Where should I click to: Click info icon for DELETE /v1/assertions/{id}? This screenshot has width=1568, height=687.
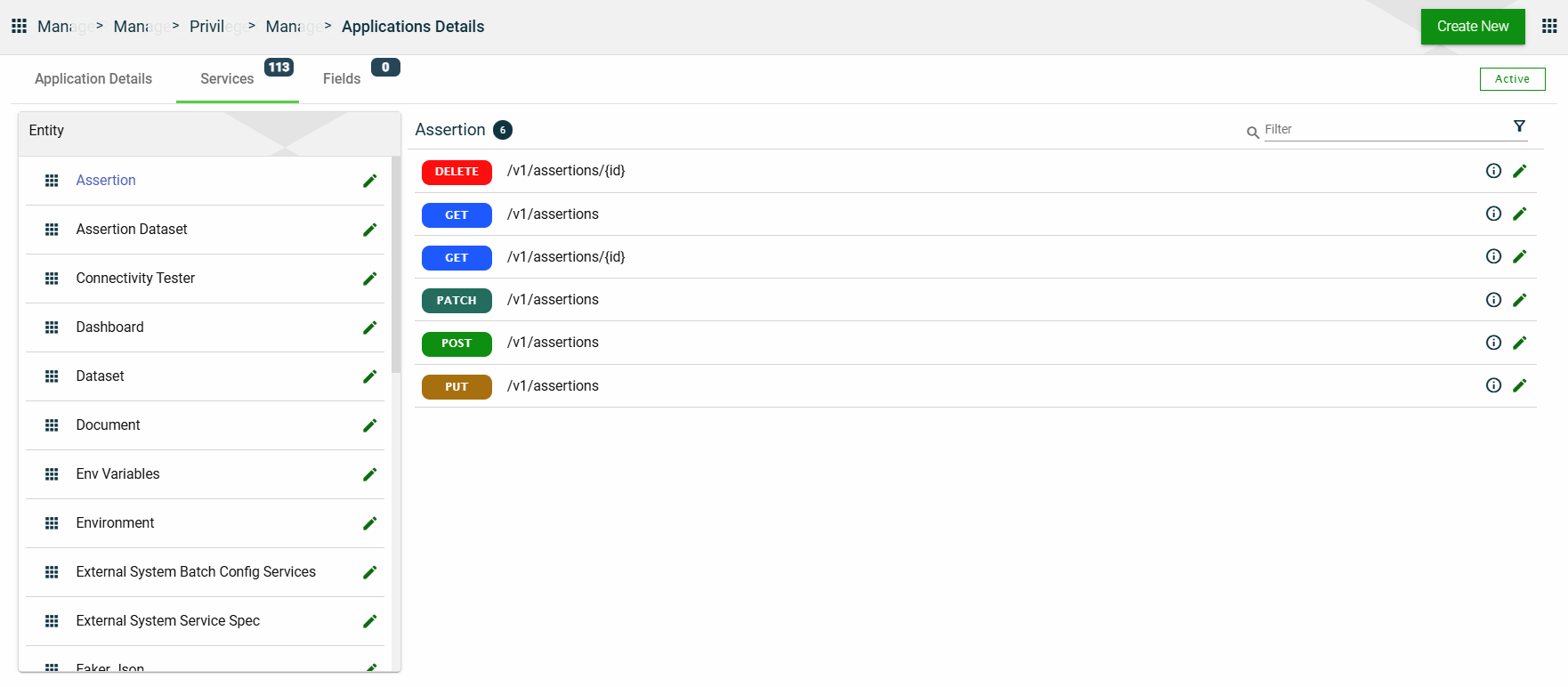(1493, 171)
